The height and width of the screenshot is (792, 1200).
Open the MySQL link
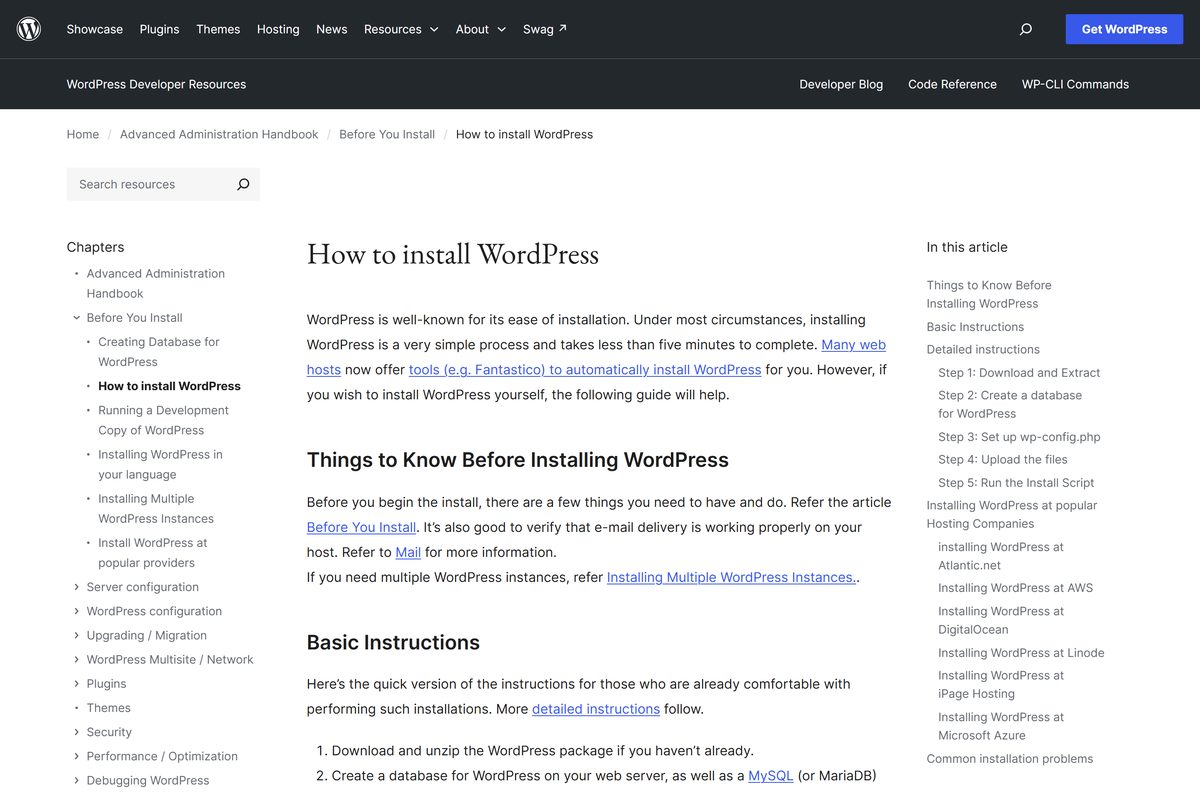point(771,775)
